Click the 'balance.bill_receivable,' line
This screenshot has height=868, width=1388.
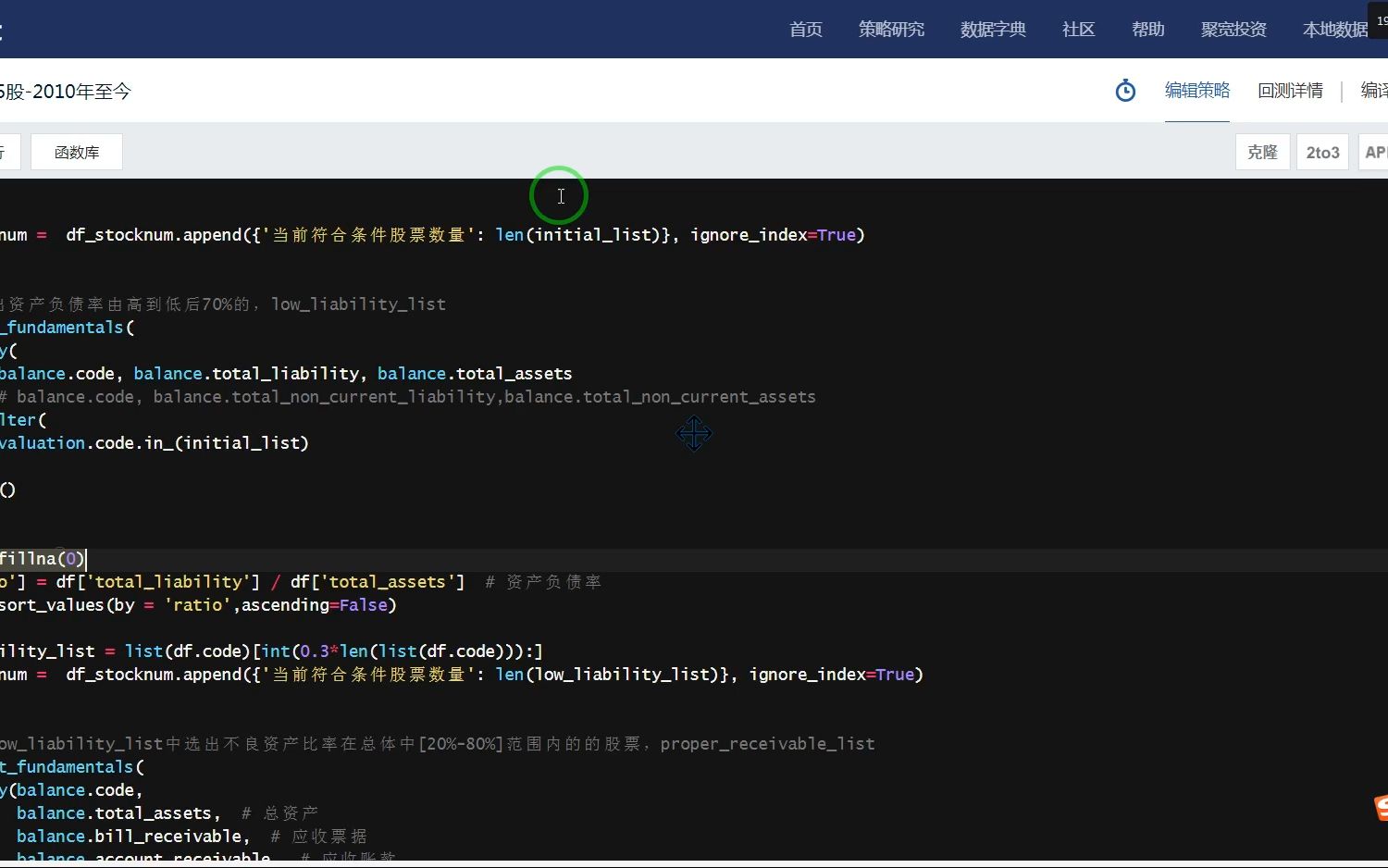133,837
